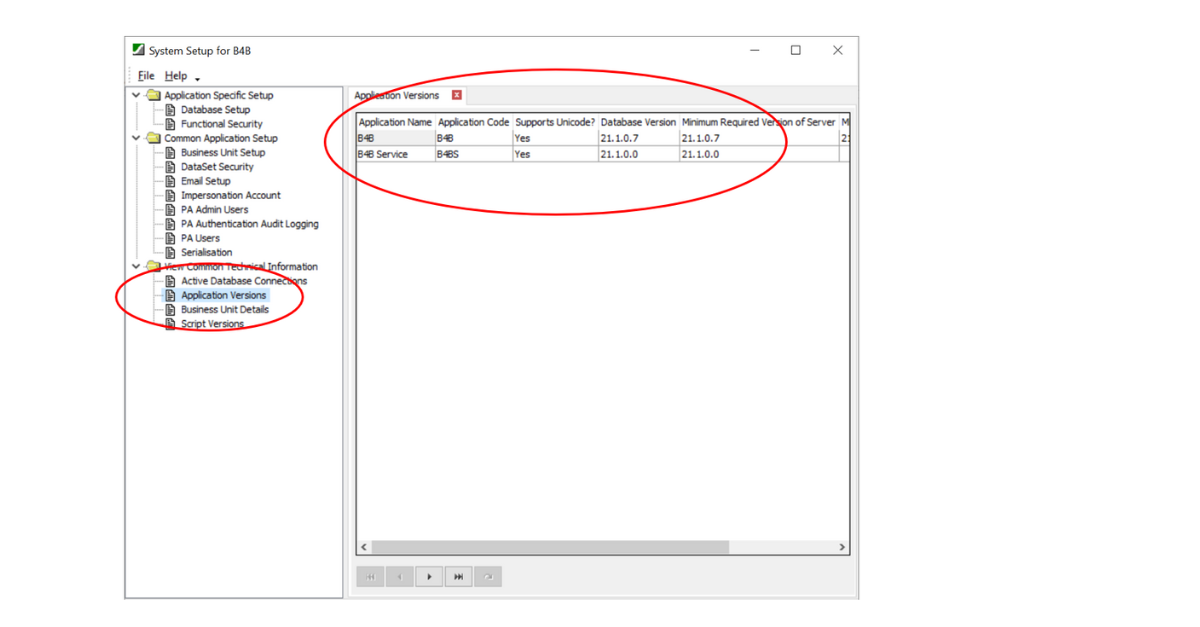Screen dimensions: 1200x627
Task: Click the Script Versions document icon
Action: pyautogui.click(x=171, y=324)
